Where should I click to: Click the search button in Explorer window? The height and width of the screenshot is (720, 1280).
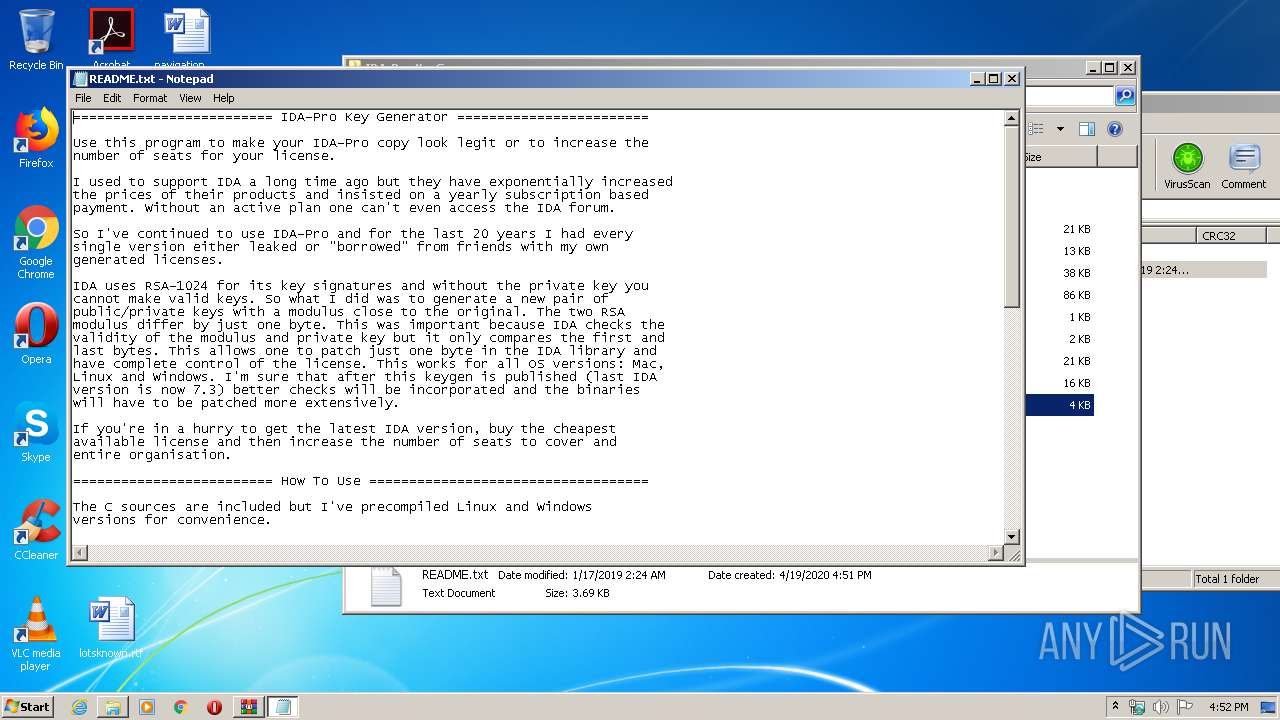1125,96
